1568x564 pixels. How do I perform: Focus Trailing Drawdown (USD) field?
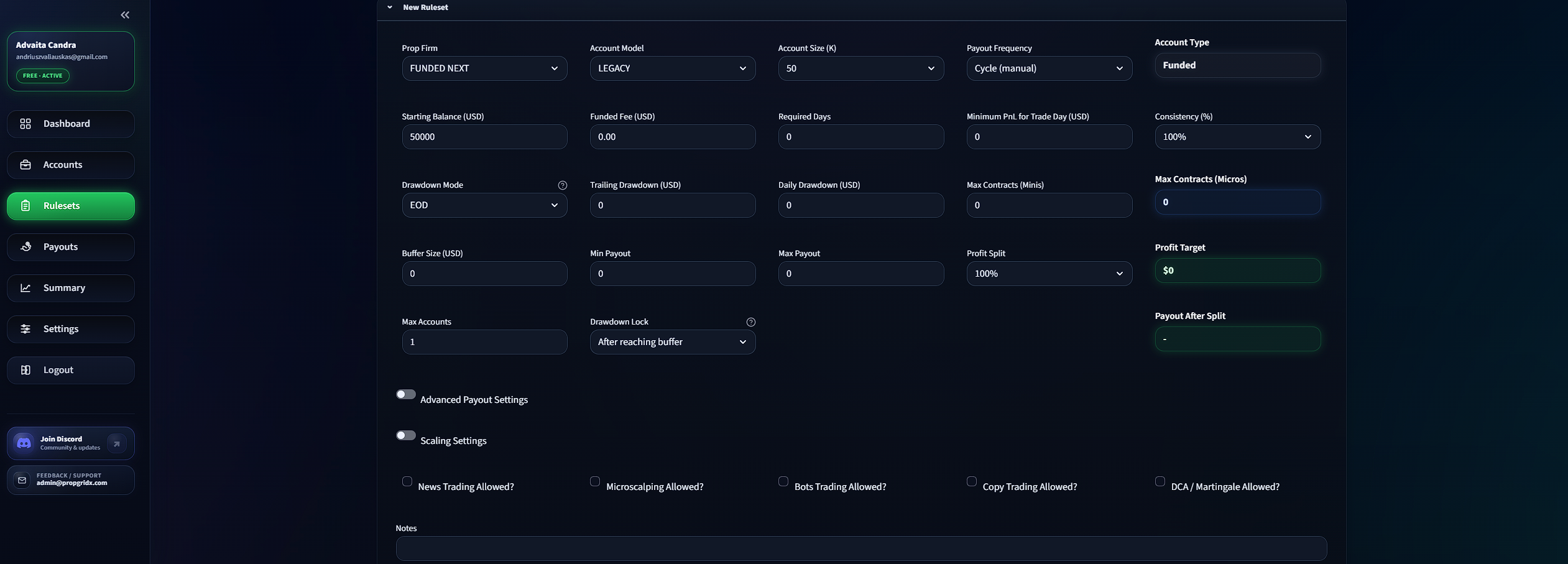click(x=673, y=205)
